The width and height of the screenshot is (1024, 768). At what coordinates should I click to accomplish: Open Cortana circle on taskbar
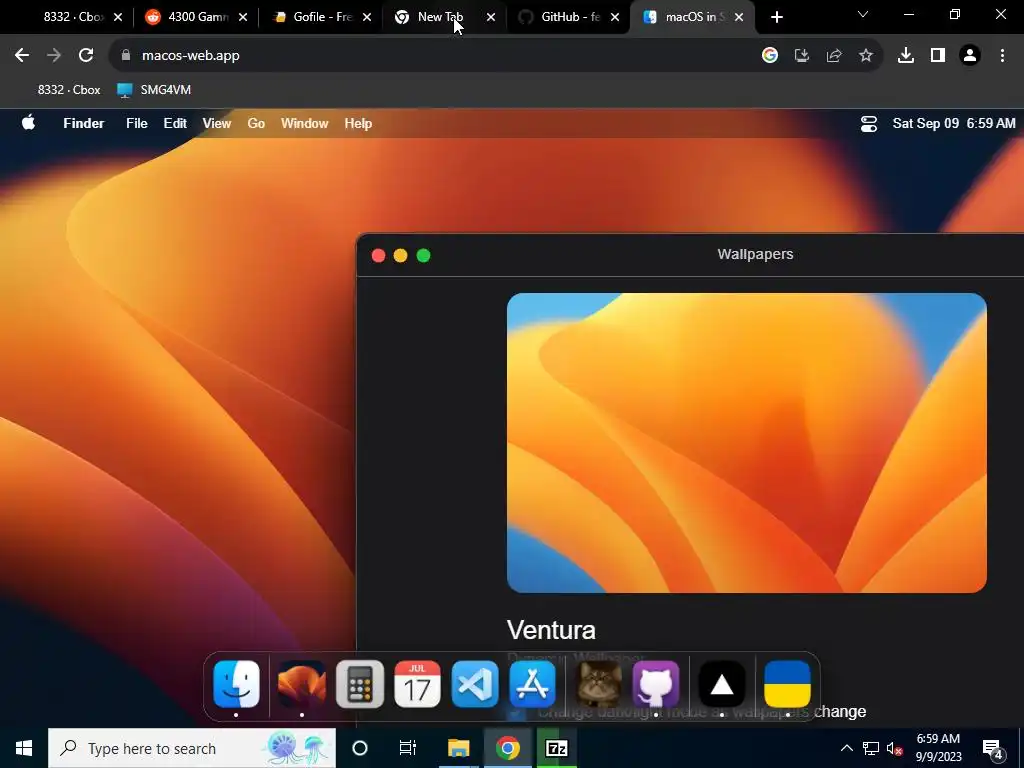click(x=360, y=748)
